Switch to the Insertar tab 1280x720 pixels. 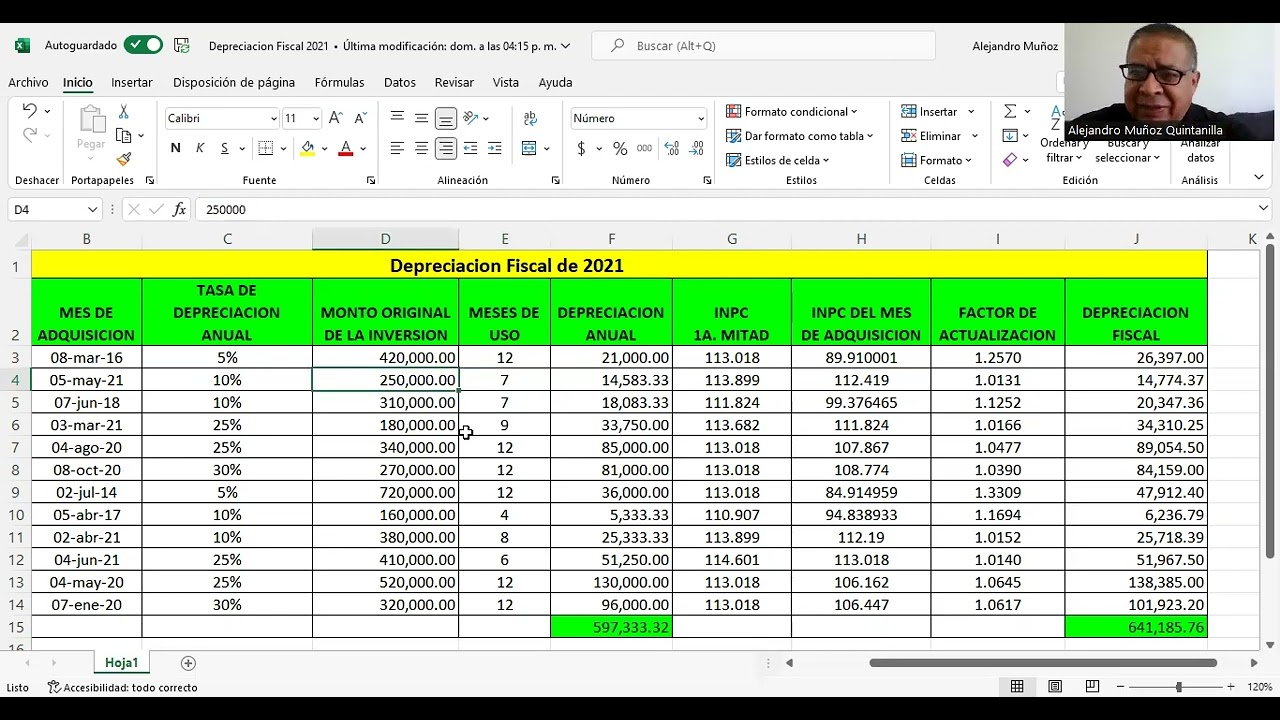[x=132, y=82]
